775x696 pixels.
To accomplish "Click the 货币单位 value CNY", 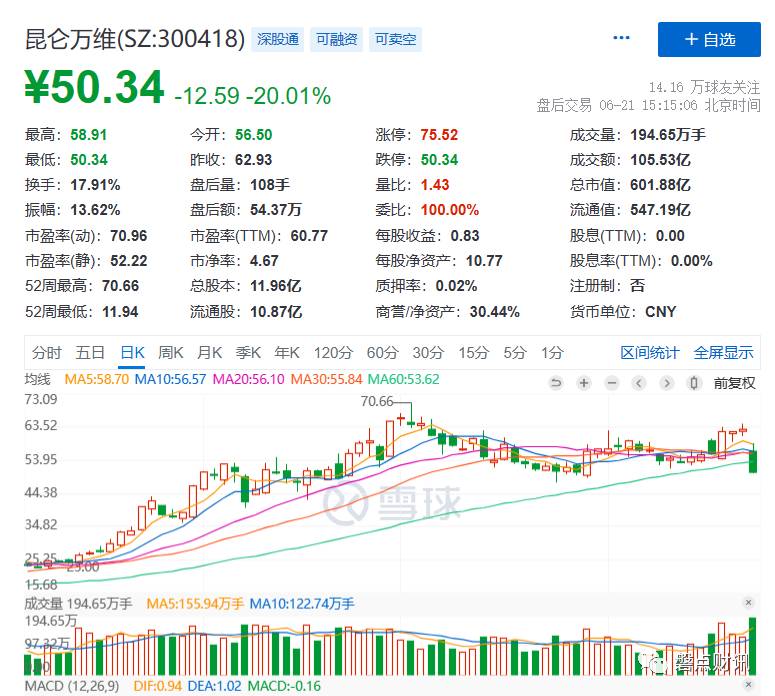I will (660, 312).
